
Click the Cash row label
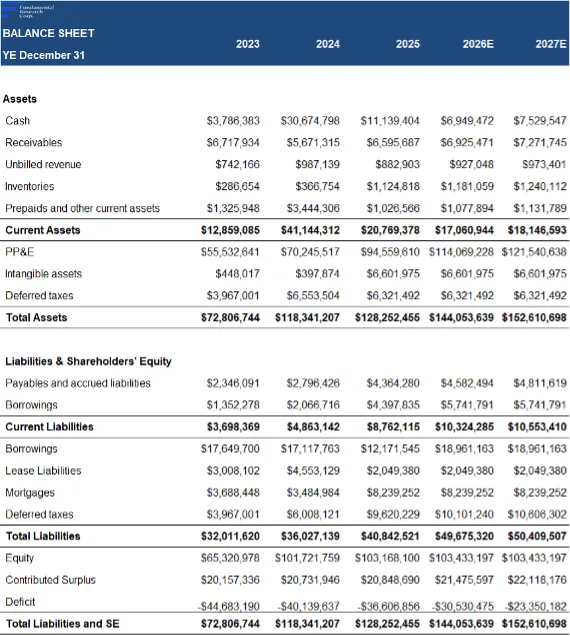click(x=17, y=121)
